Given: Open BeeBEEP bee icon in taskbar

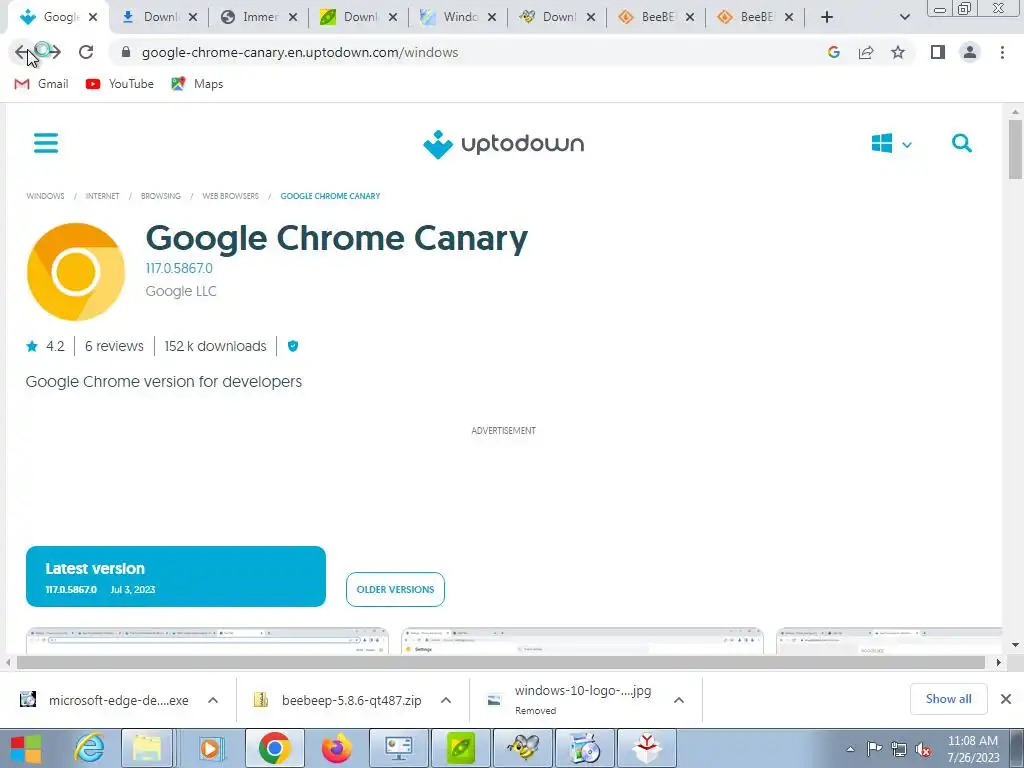Looking at the screenshot, I should pos(523,748).
